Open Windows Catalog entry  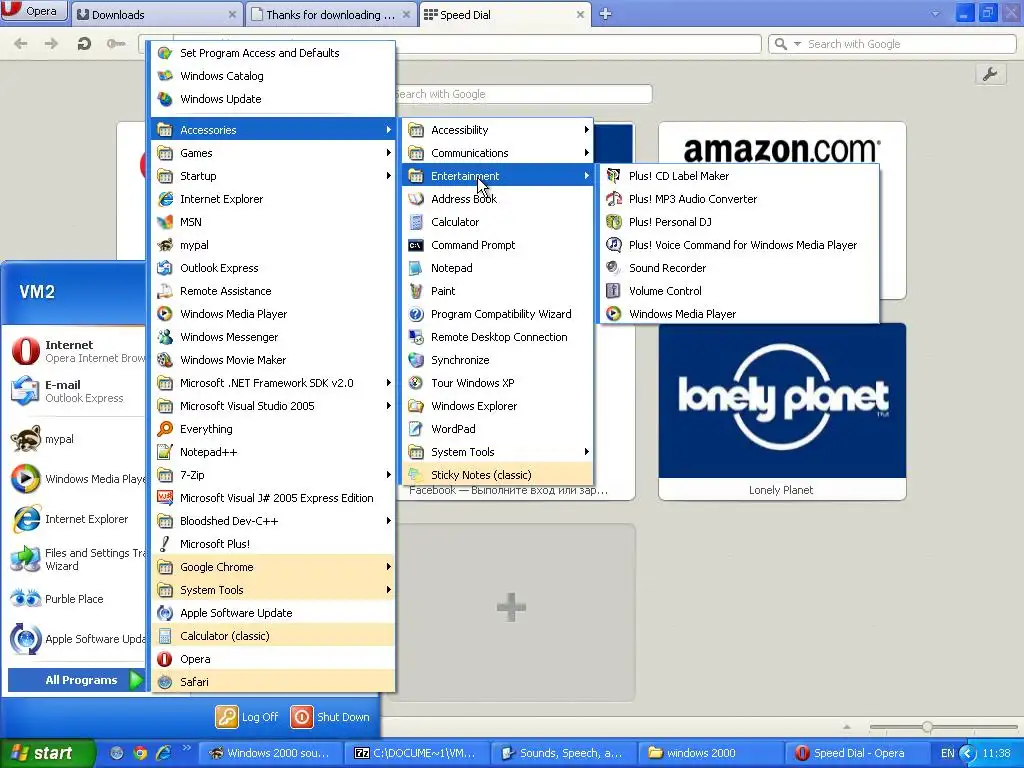point(273,76)
